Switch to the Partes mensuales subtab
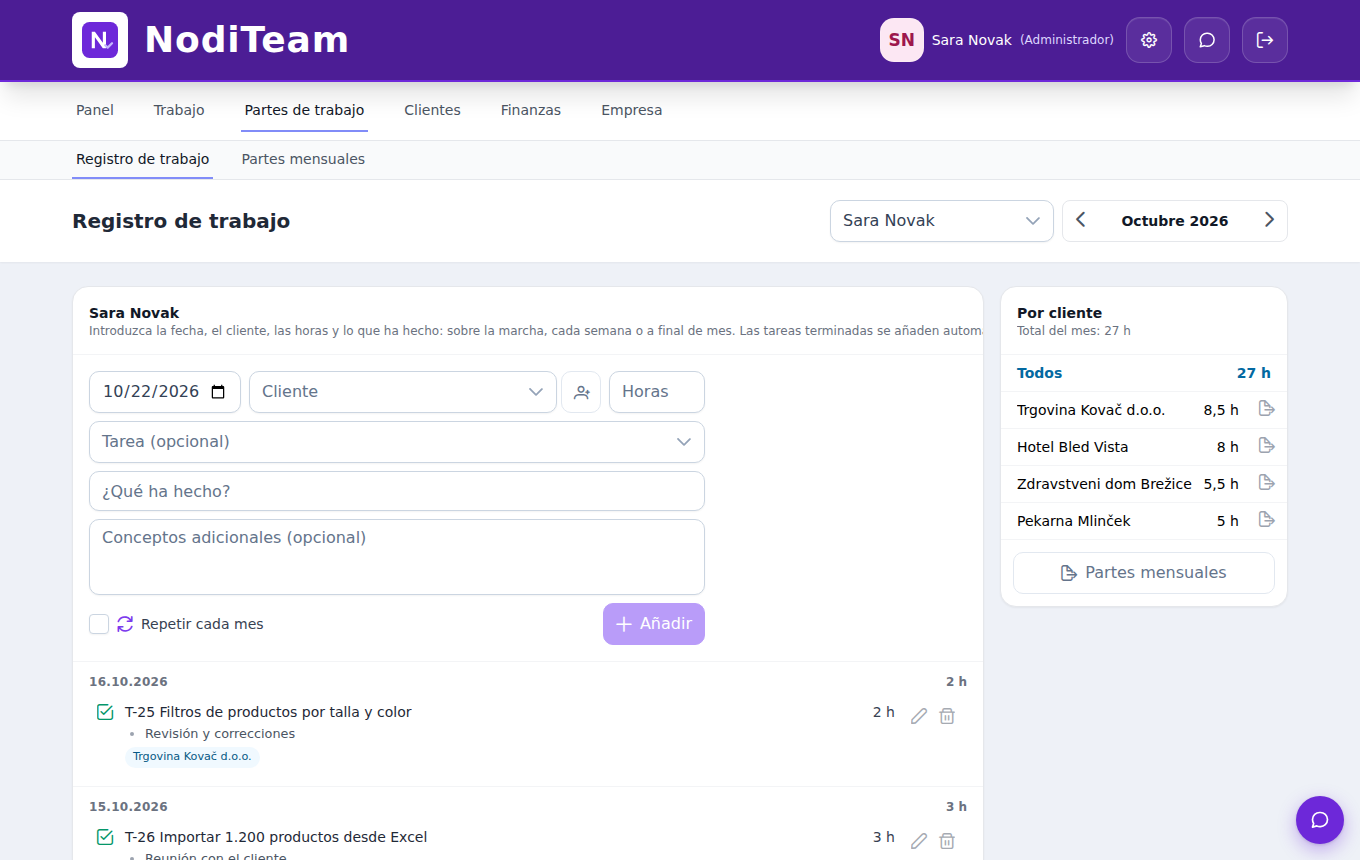The image size is (1360, 860). (303, 159)
